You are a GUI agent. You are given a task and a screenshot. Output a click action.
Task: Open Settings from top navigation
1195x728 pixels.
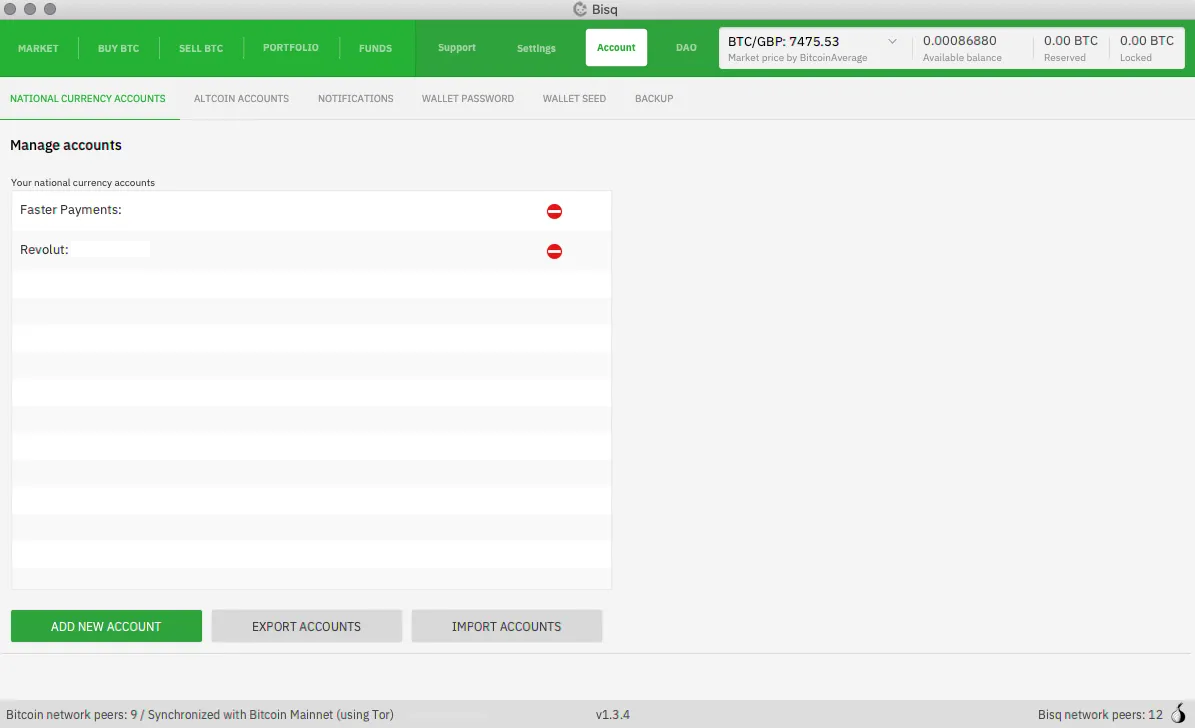[536, 48]
